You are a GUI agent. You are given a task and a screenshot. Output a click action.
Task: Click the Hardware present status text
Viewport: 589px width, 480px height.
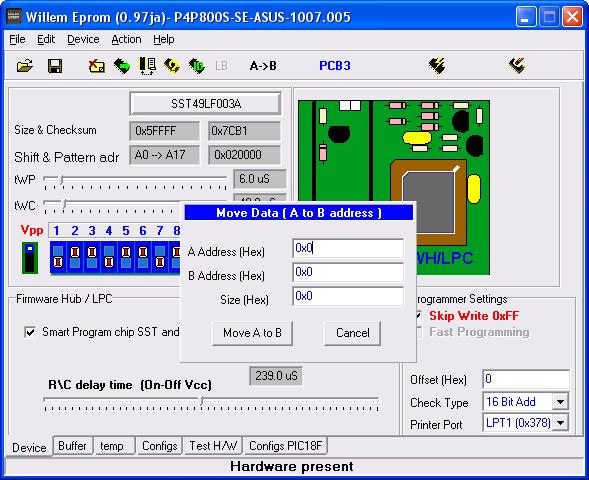coord(291,466)
